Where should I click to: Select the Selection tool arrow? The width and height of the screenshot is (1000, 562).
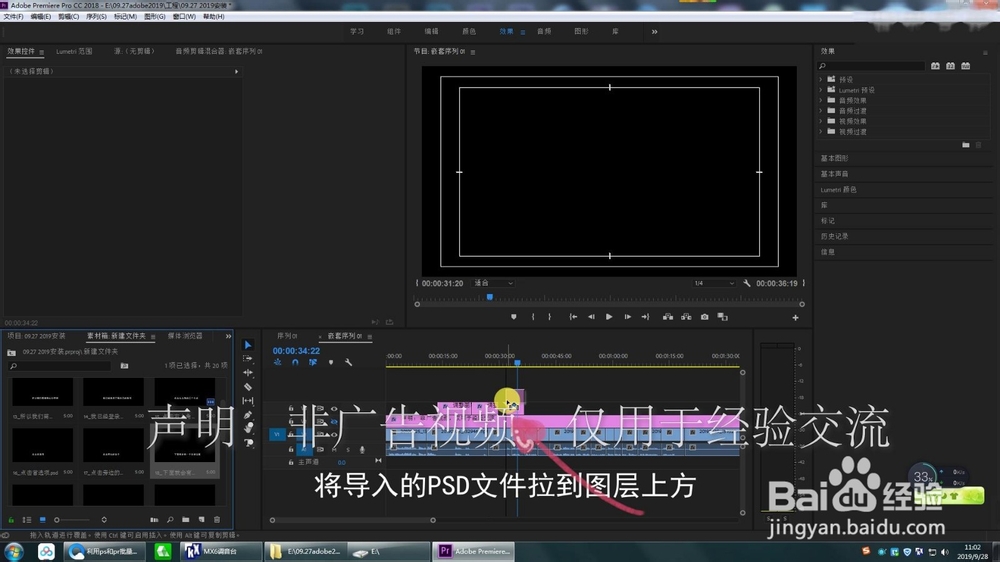[x=248, y=345]
